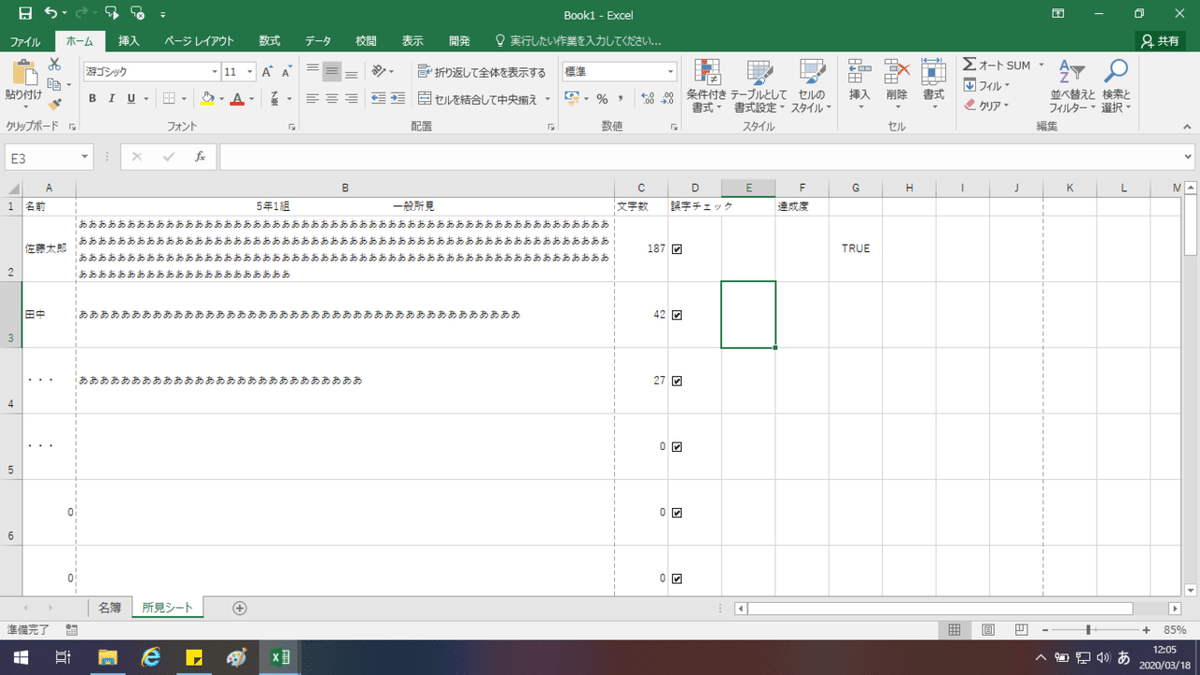Align the cell text to the left
1200x675 pixels.
312,99
